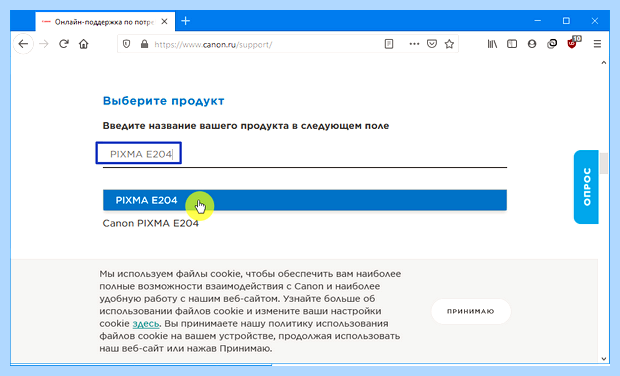Click the page scrollbar up arrow
620x376 pixels.
(603, 63)
